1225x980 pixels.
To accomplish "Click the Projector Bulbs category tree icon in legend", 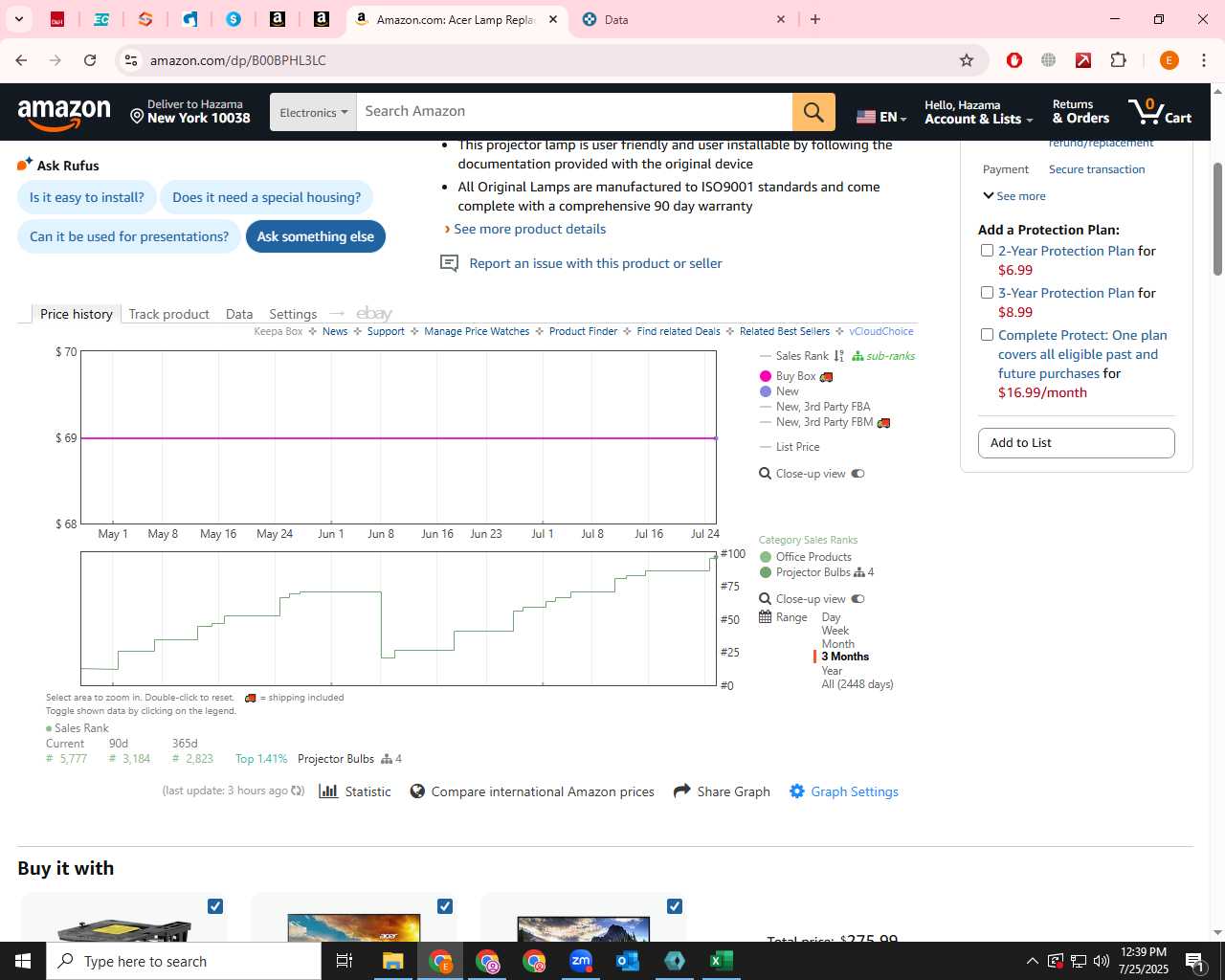I will click(859, 572).
